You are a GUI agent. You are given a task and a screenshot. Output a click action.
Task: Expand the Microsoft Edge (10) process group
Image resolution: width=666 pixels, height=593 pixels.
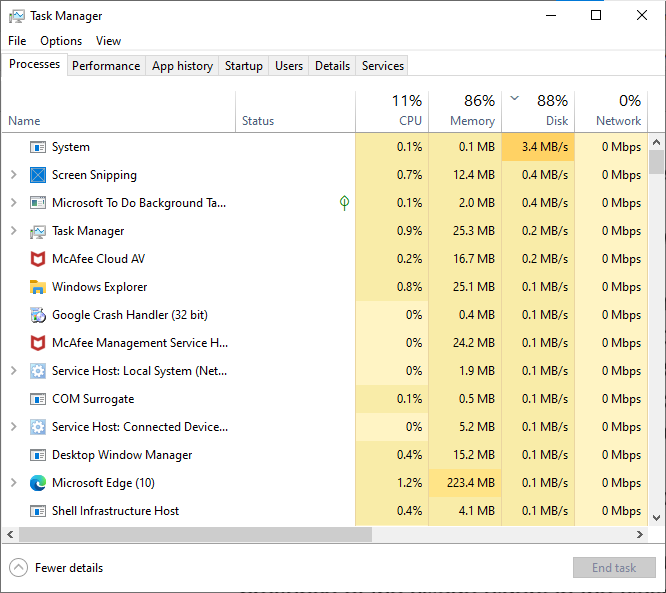click(14, 483)
